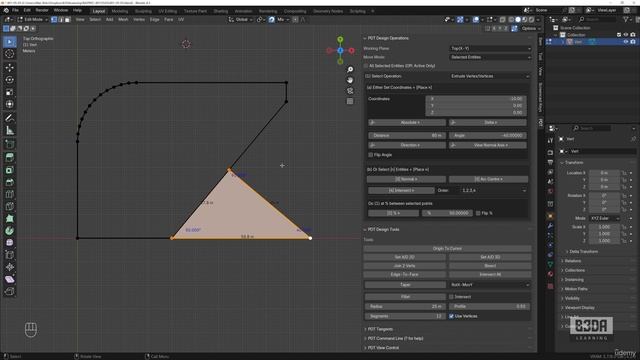Toggle visibility eye of Collection
The height and width of the screenshot is (360, 640).
tap(626, 35)
